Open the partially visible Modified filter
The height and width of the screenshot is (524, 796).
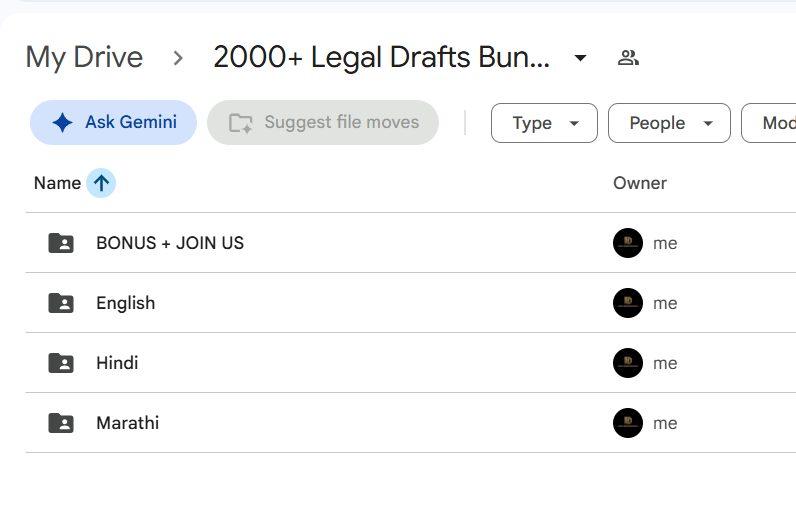pos(769,123)
